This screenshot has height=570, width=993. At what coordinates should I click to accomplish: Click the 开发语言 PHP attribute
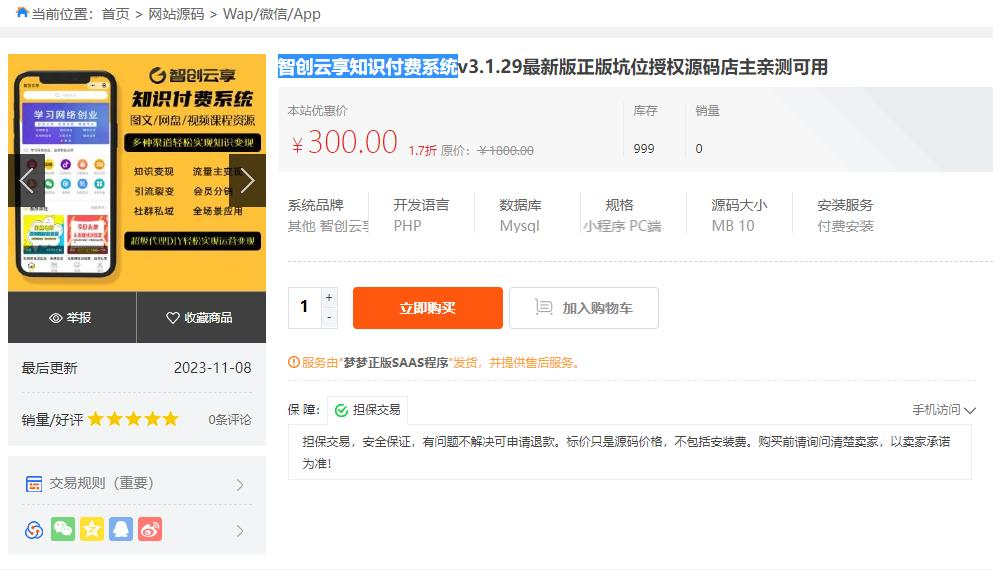421,215
